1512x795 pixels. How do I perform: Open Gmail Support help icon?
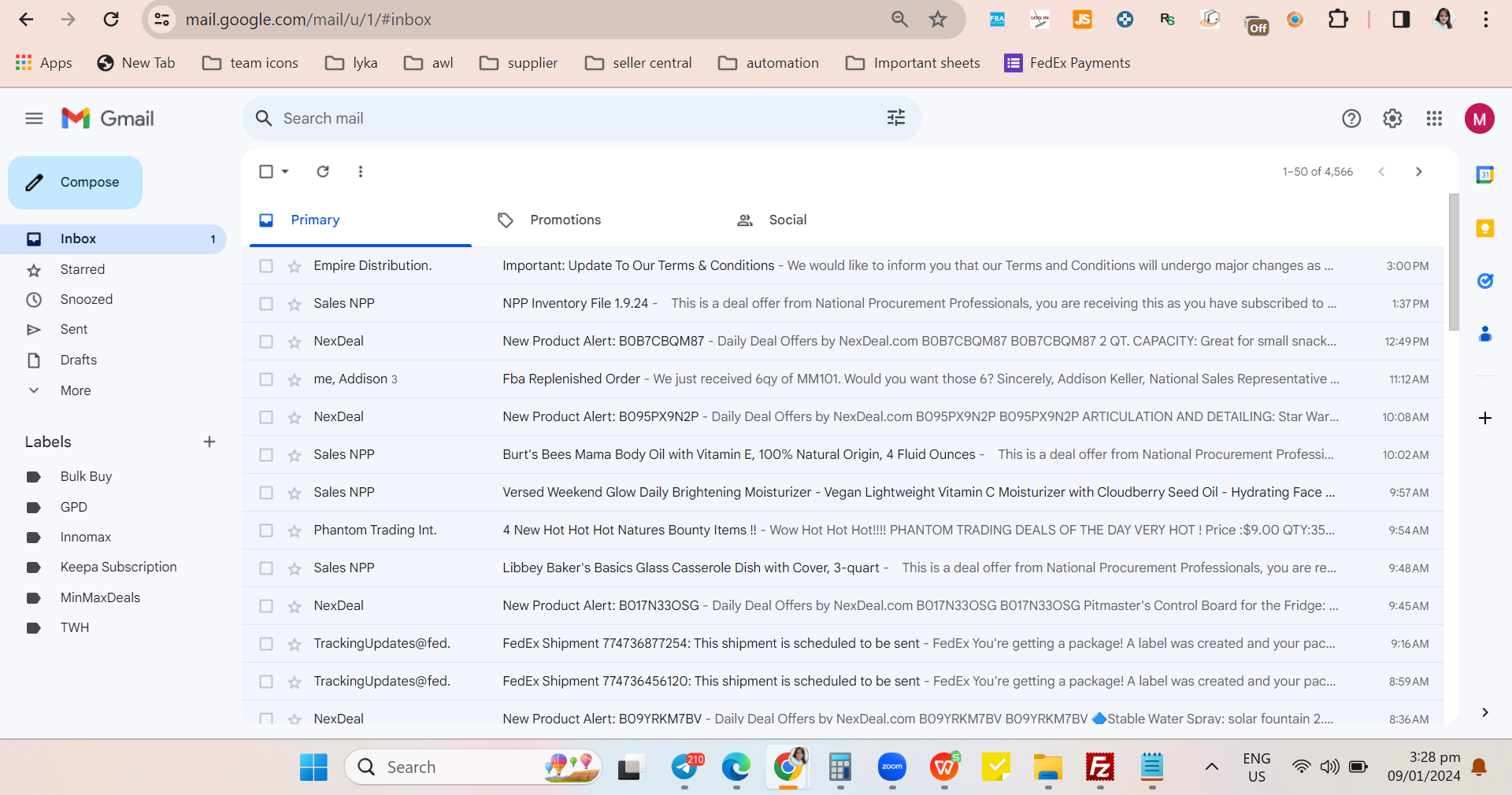1351,119
